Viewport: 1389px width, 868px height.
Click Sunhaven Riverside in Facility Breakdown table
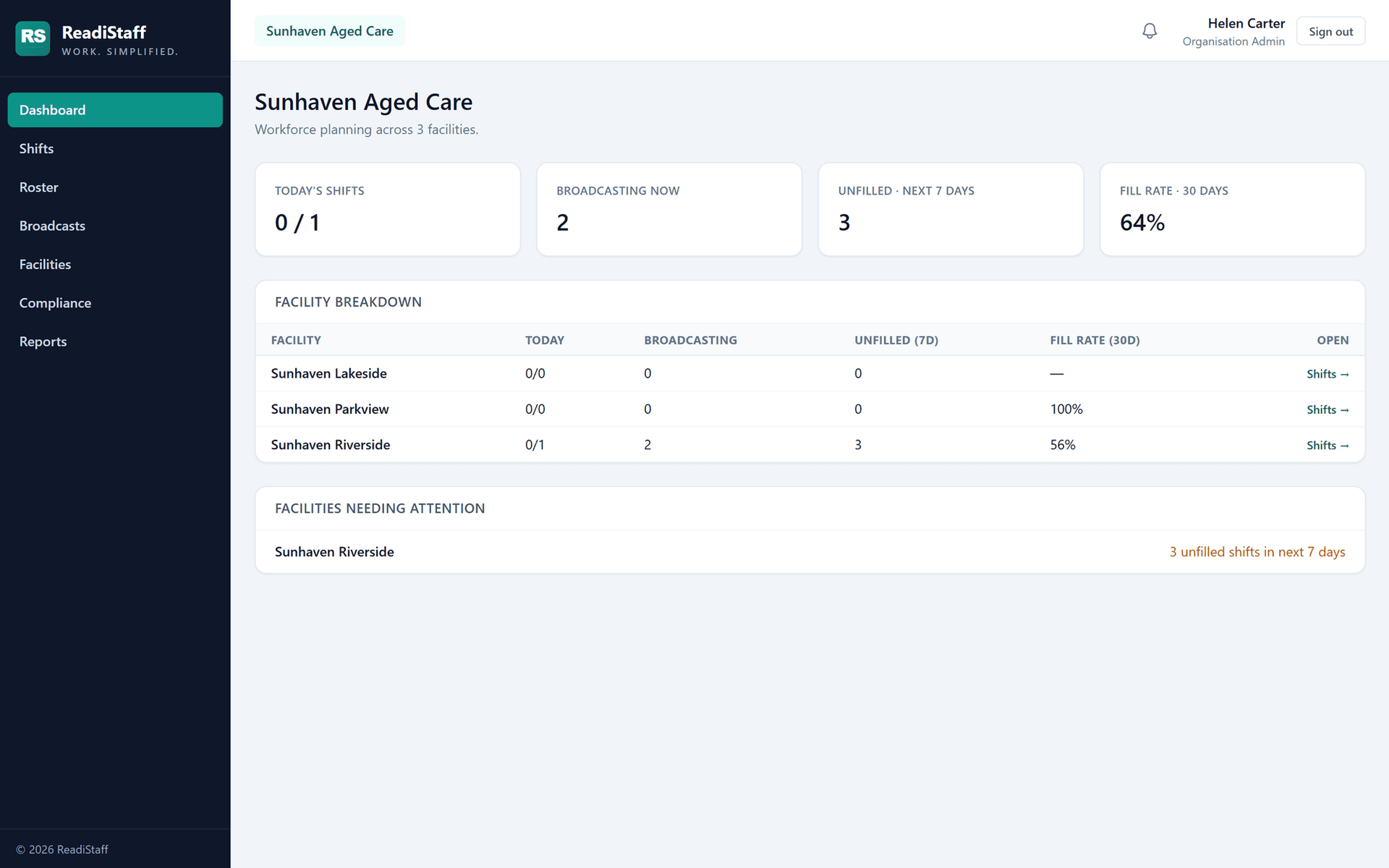point(331,445)
